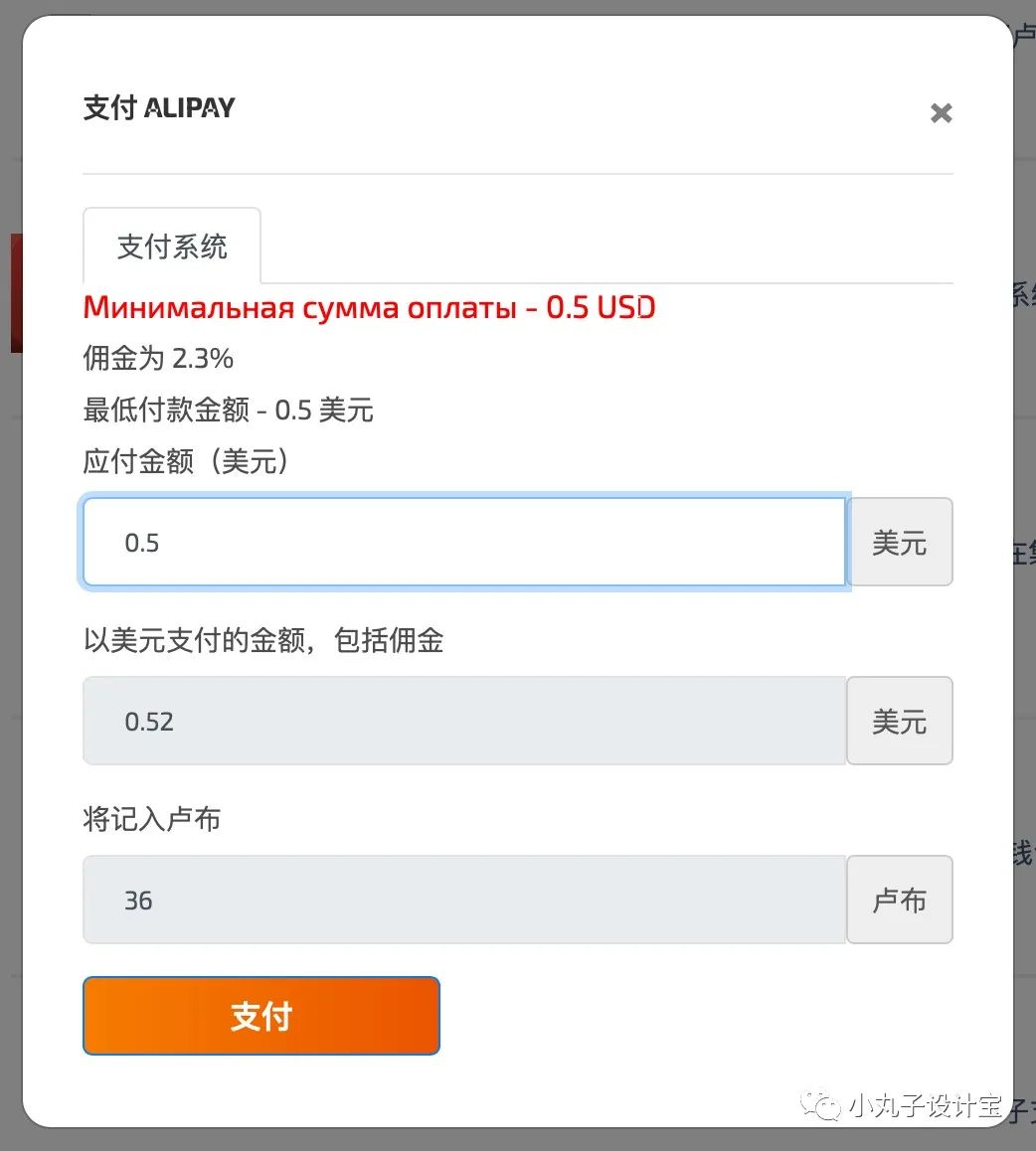Click the 美元 addon beside the 0.5 field
The height and width of the screenshot is (1151, 1036).
(x=899, y=543)
